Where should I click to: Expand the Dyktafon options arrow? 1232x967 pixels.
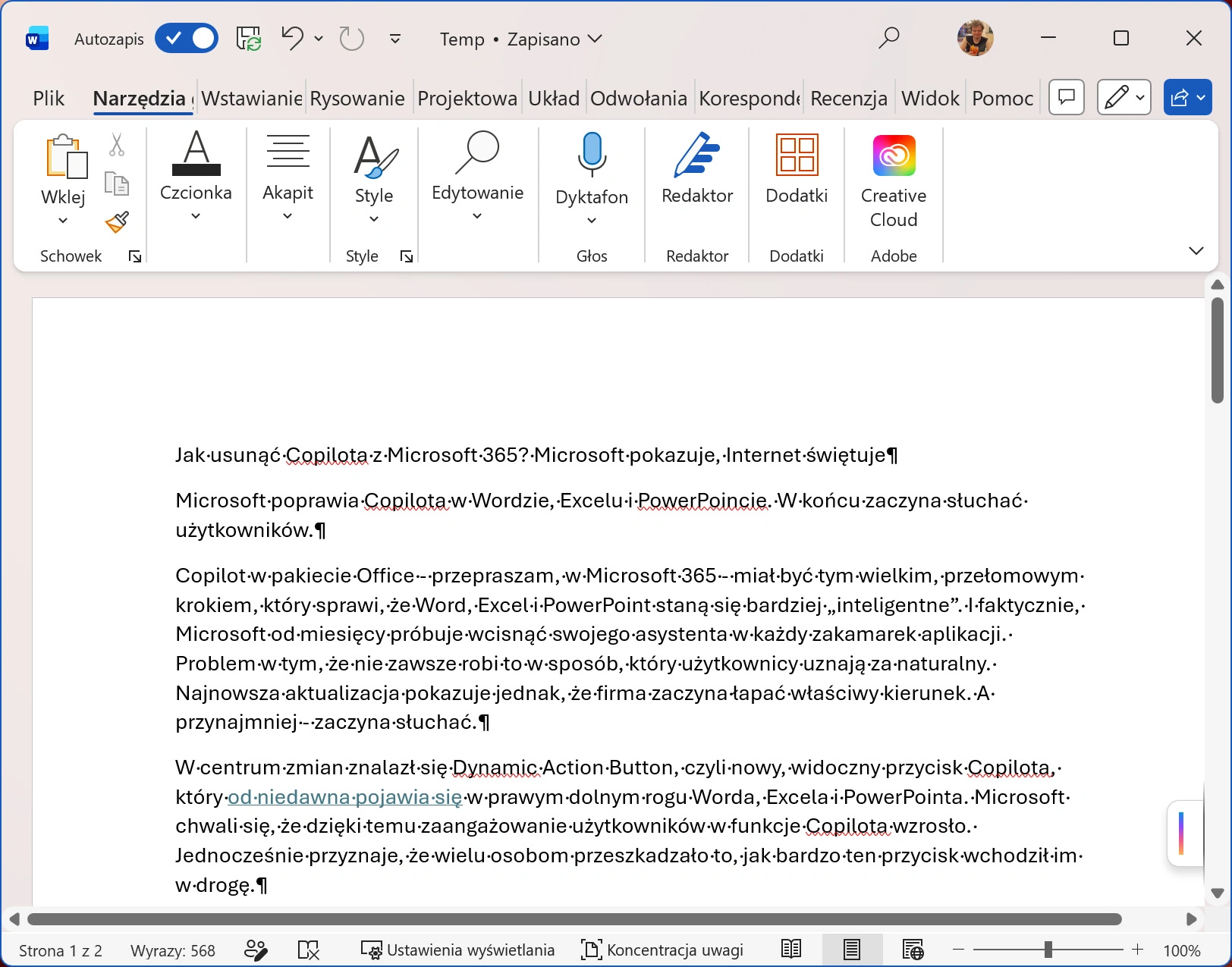592,221
